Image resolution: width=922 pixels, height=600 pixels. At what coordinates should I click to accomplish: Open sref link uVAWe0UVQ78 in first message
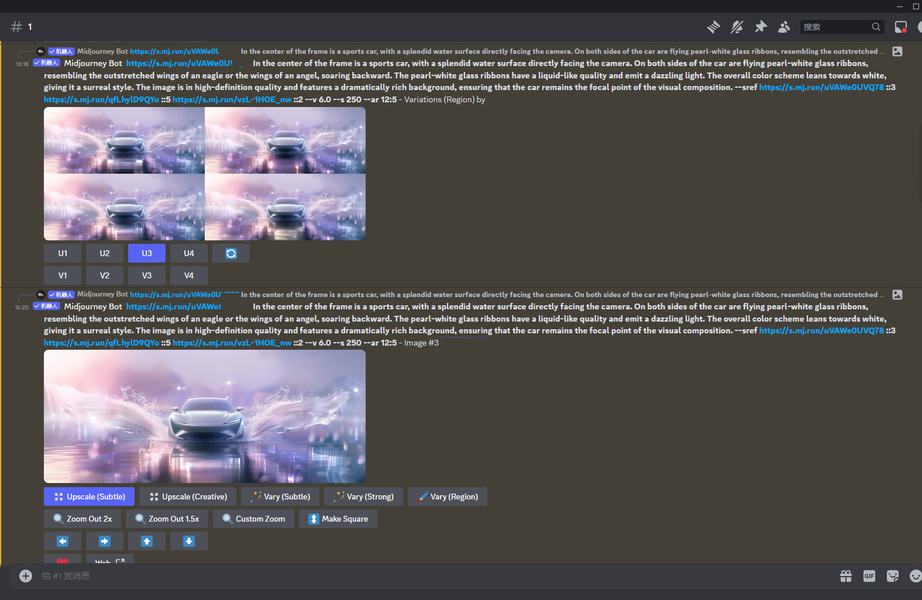821,87
